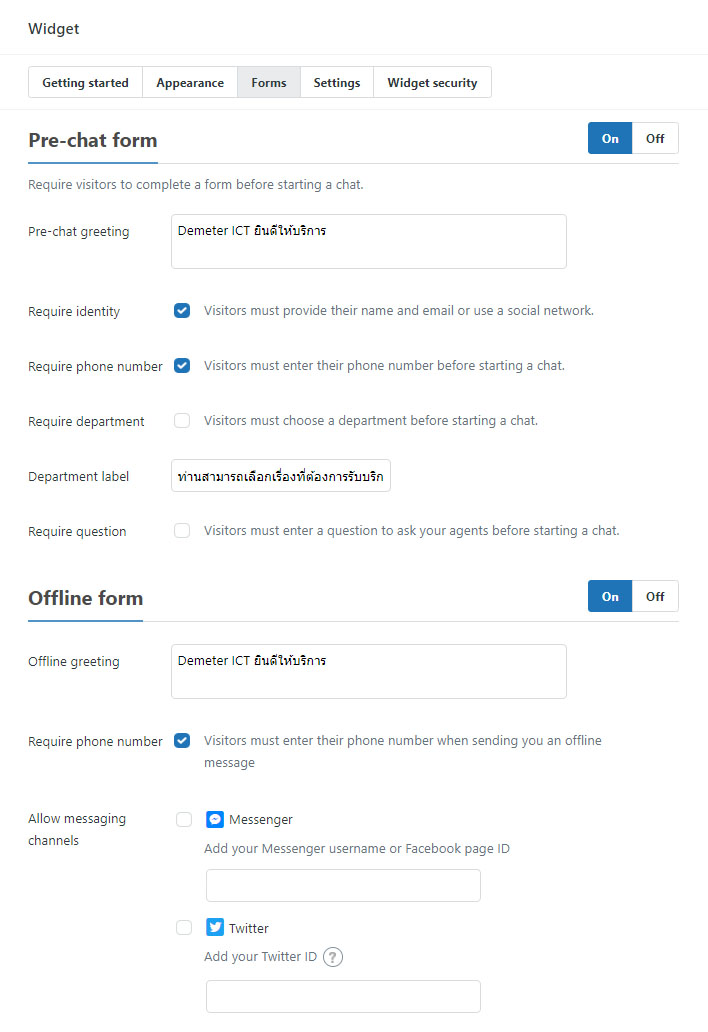Click On for the Pre-chat form
This screenshot has width=708, height=1032.
(x=610, y=138)
